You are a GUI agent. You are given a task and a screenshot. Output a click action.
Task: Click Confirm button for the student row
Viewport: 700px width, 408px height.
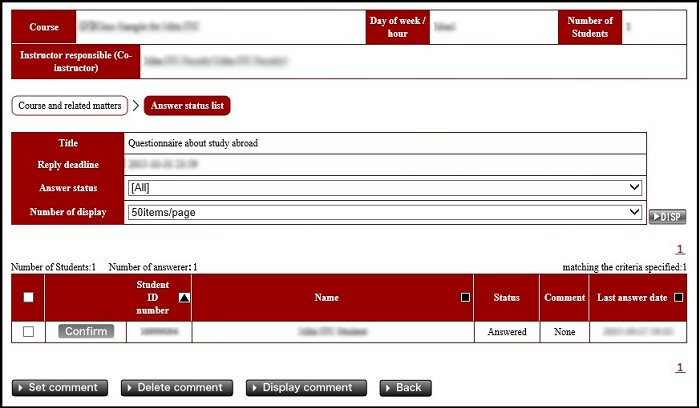[x=86, y=331]
